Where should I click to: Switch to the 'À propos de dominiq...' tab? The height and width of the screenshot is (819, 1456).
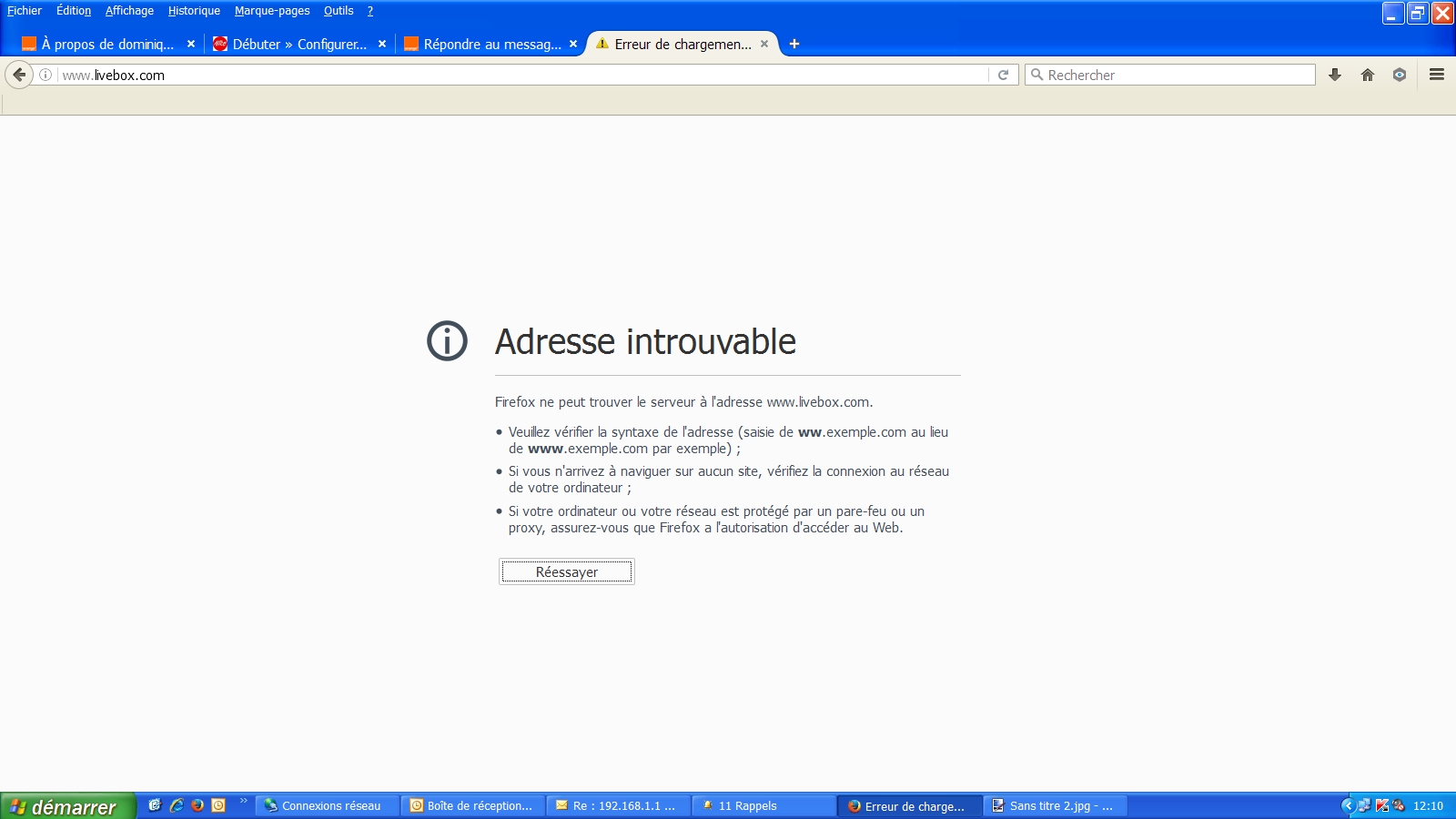click(107, 44)
